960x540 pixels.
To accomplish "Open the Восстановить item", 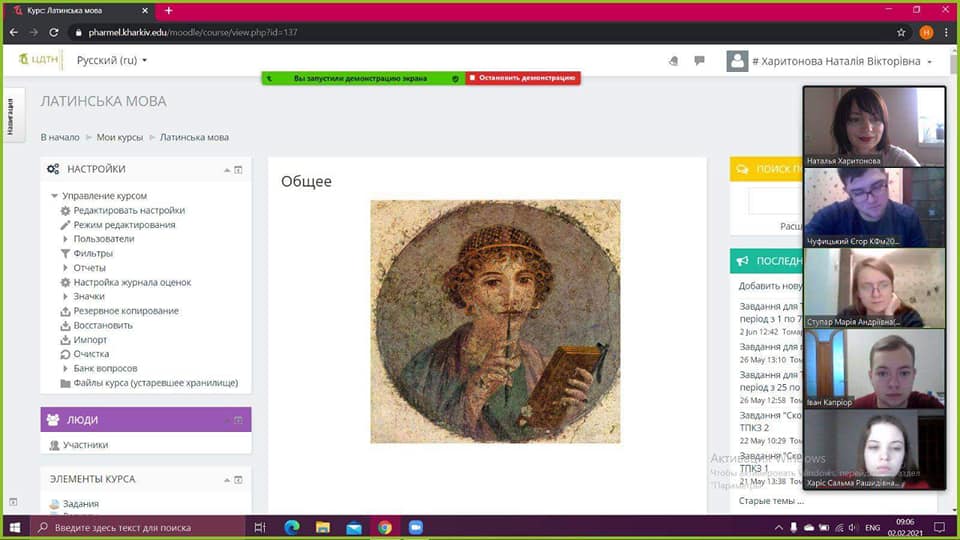I will click(x=103, y=325).
